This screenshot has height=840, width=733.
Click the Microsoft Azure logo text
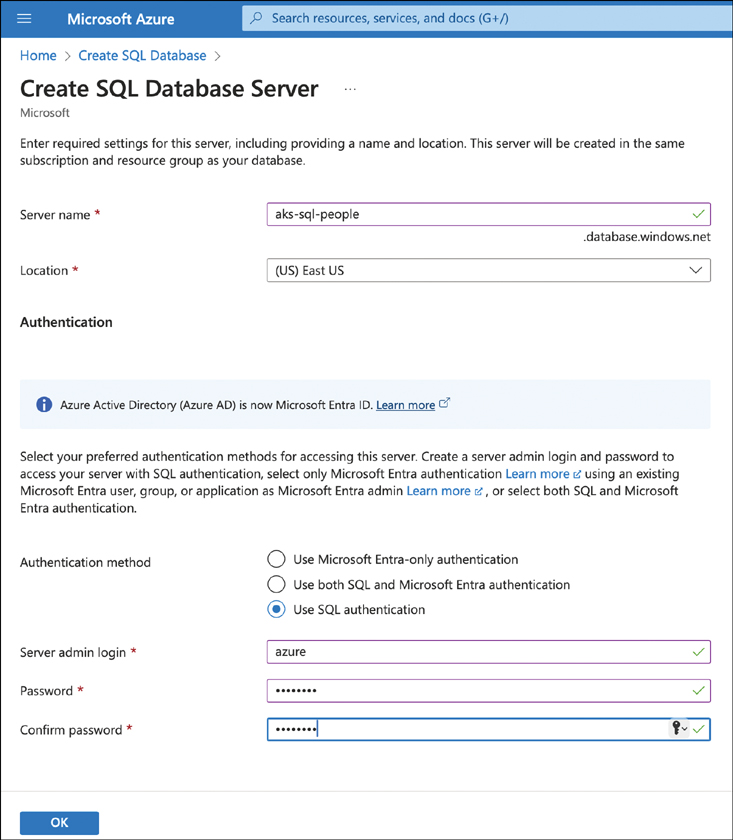tap(120, 19)
